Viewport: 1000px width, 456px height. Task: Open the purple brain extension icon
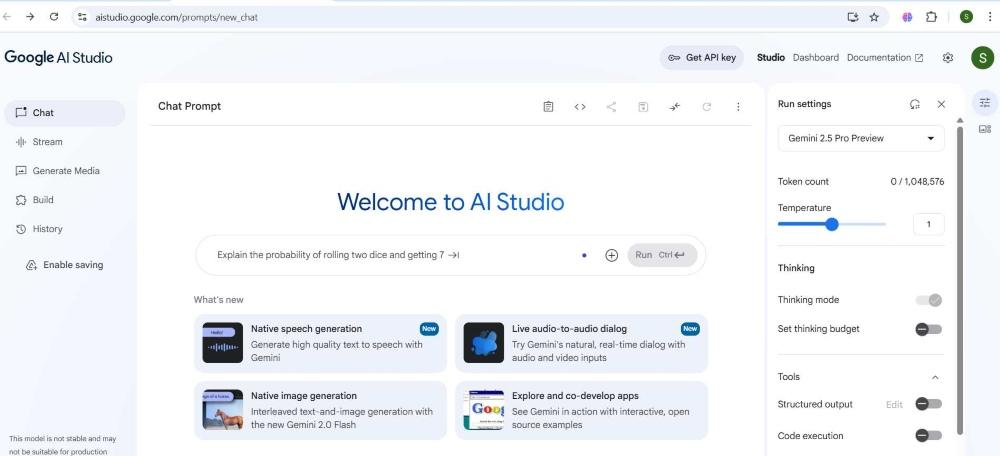(908, 17)
